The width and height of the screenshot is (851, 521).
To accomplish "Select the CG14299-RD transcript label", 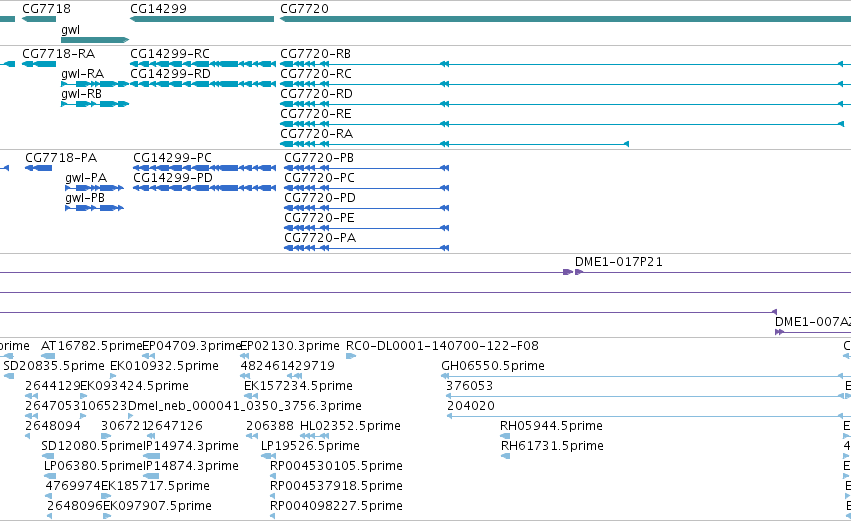I will pos(170,74).
